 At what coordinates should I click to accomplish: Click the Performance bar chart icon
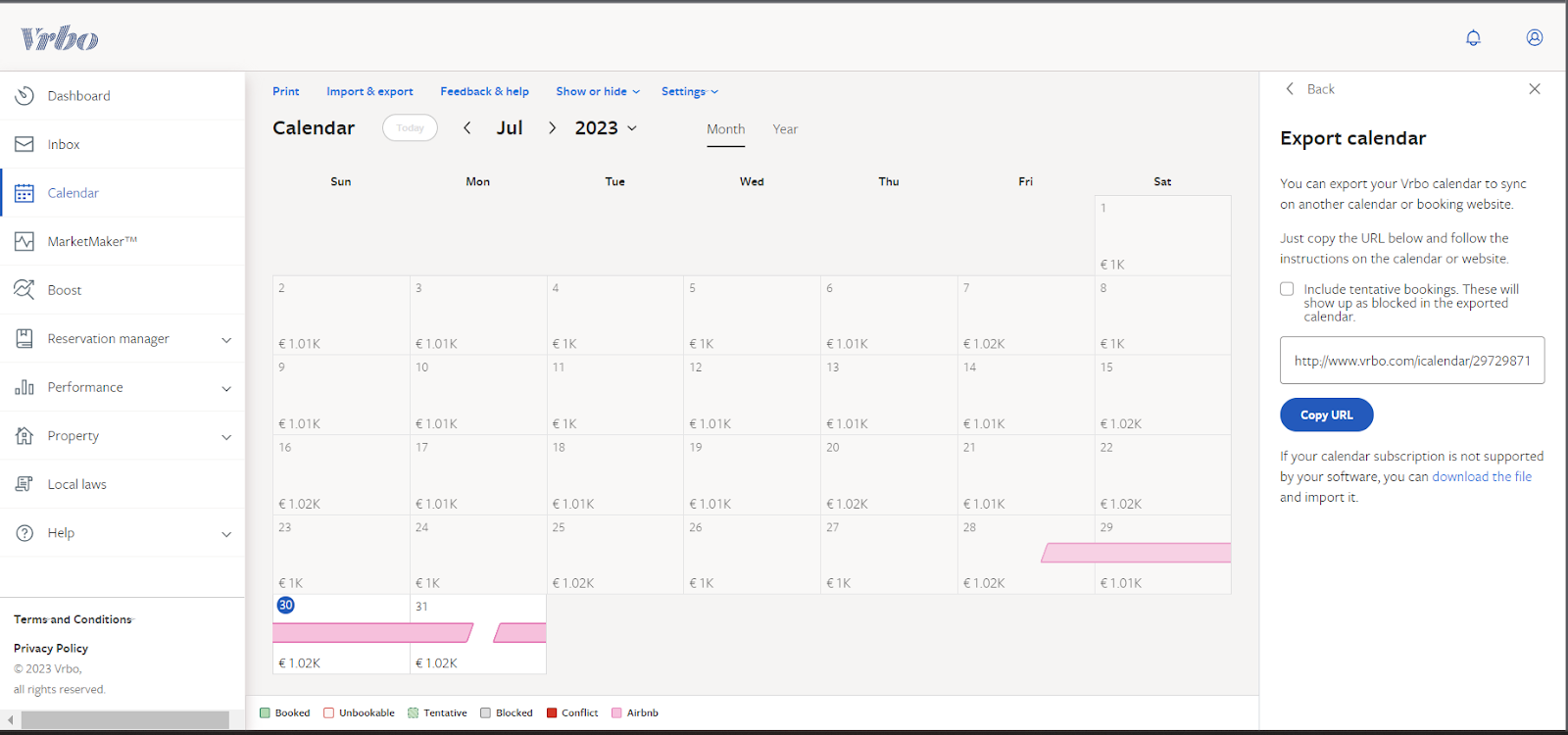click(24, 387)
